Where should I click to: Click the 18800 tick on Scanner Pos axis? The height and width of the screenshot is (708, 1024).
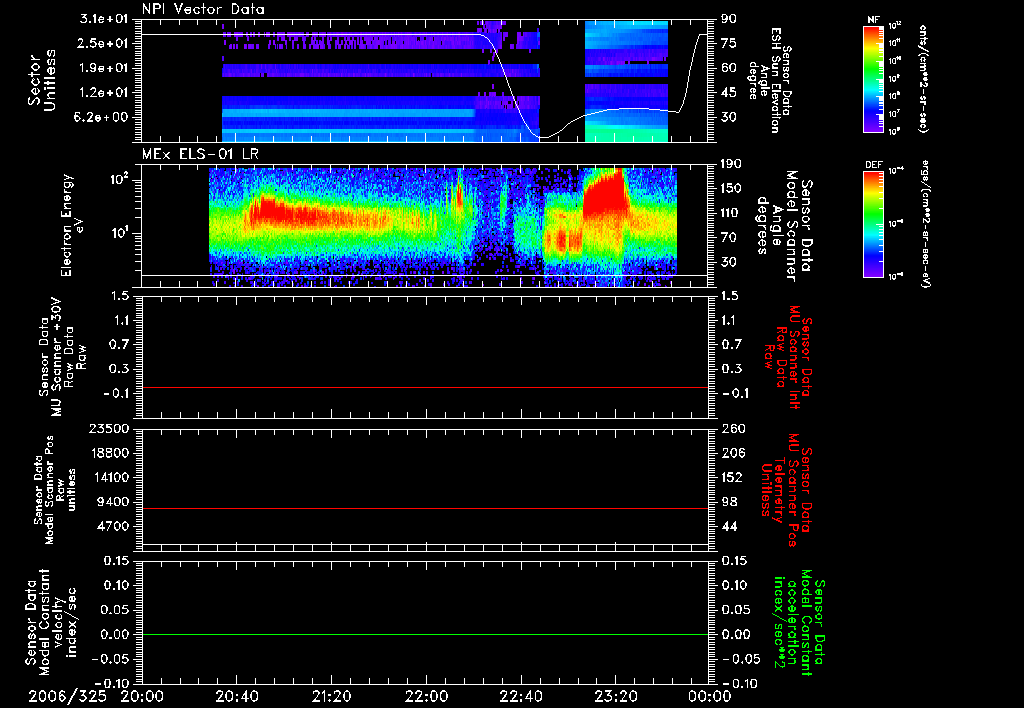coord(108,453)
